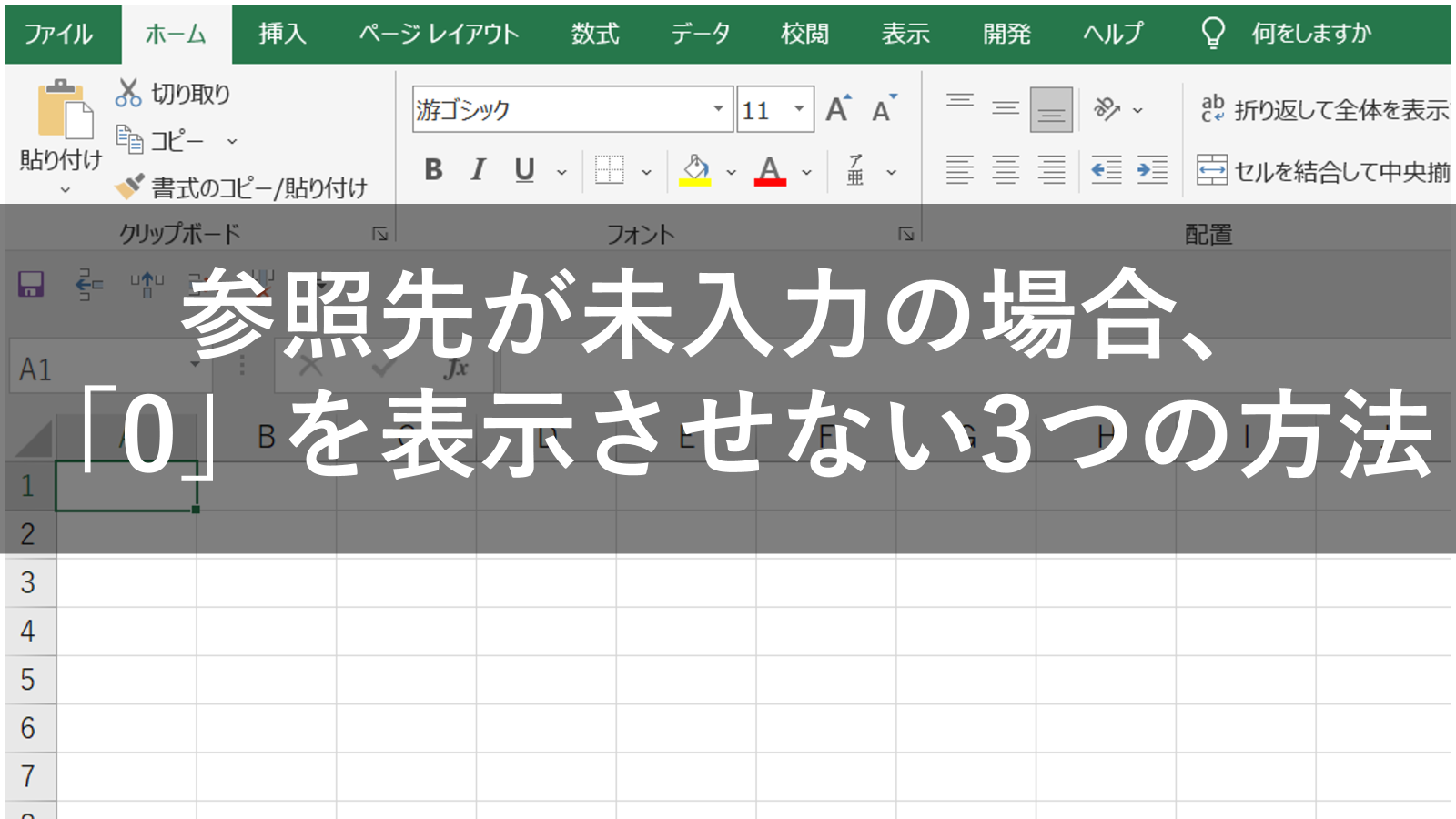Apply the red font color A
This screenshot has height=819, width=1456.
click(x=770, y=169)
